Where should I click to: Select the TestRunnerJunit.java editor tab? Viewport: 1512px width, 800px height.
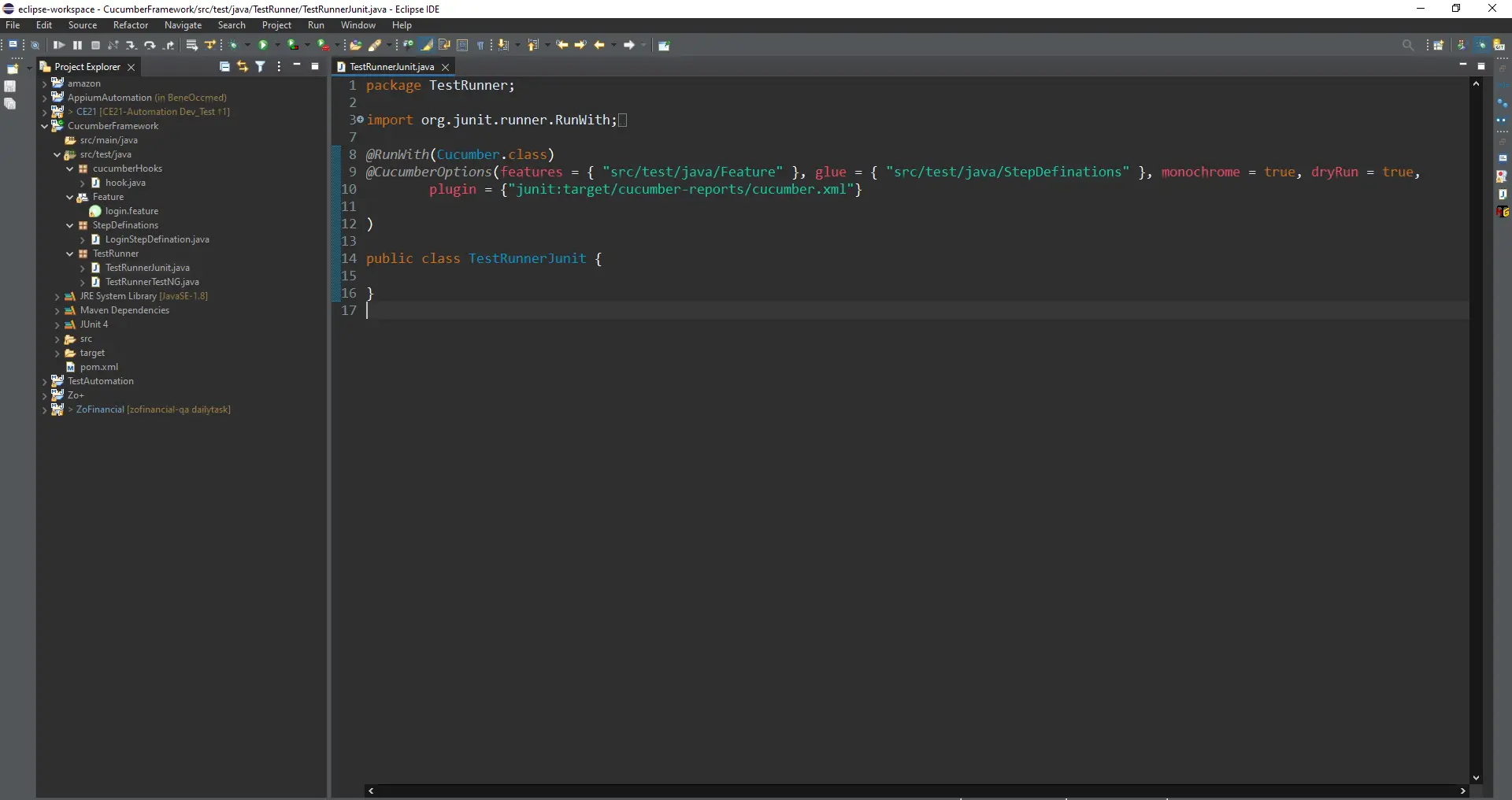click(x=394, y=67)
